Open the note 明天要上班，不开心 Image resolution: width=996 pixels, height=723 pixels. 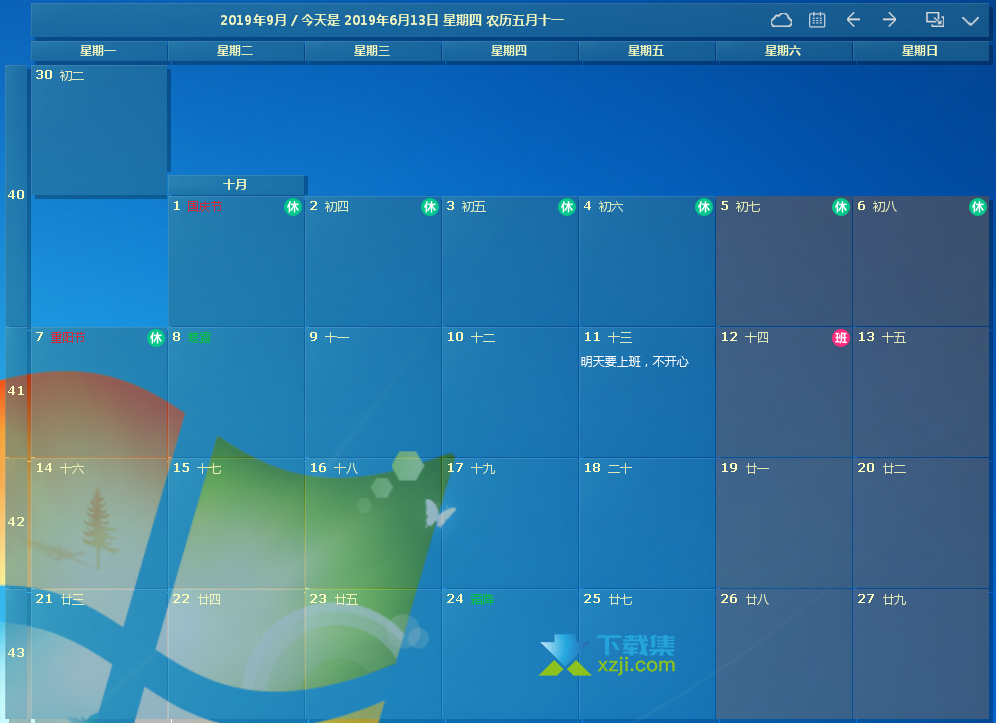coord(635,362)
